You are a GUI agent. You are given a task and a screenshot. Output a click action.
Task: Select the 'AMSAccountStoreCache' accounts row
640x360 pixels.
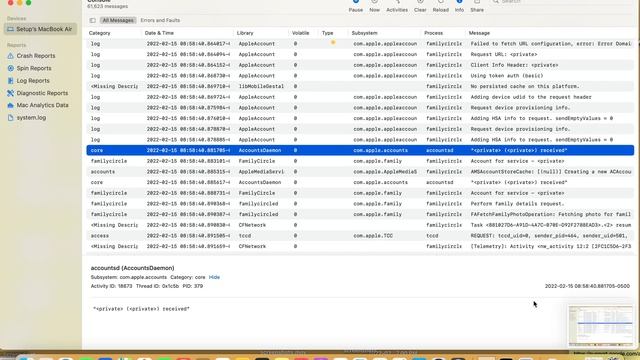click(x=360, y=171)
